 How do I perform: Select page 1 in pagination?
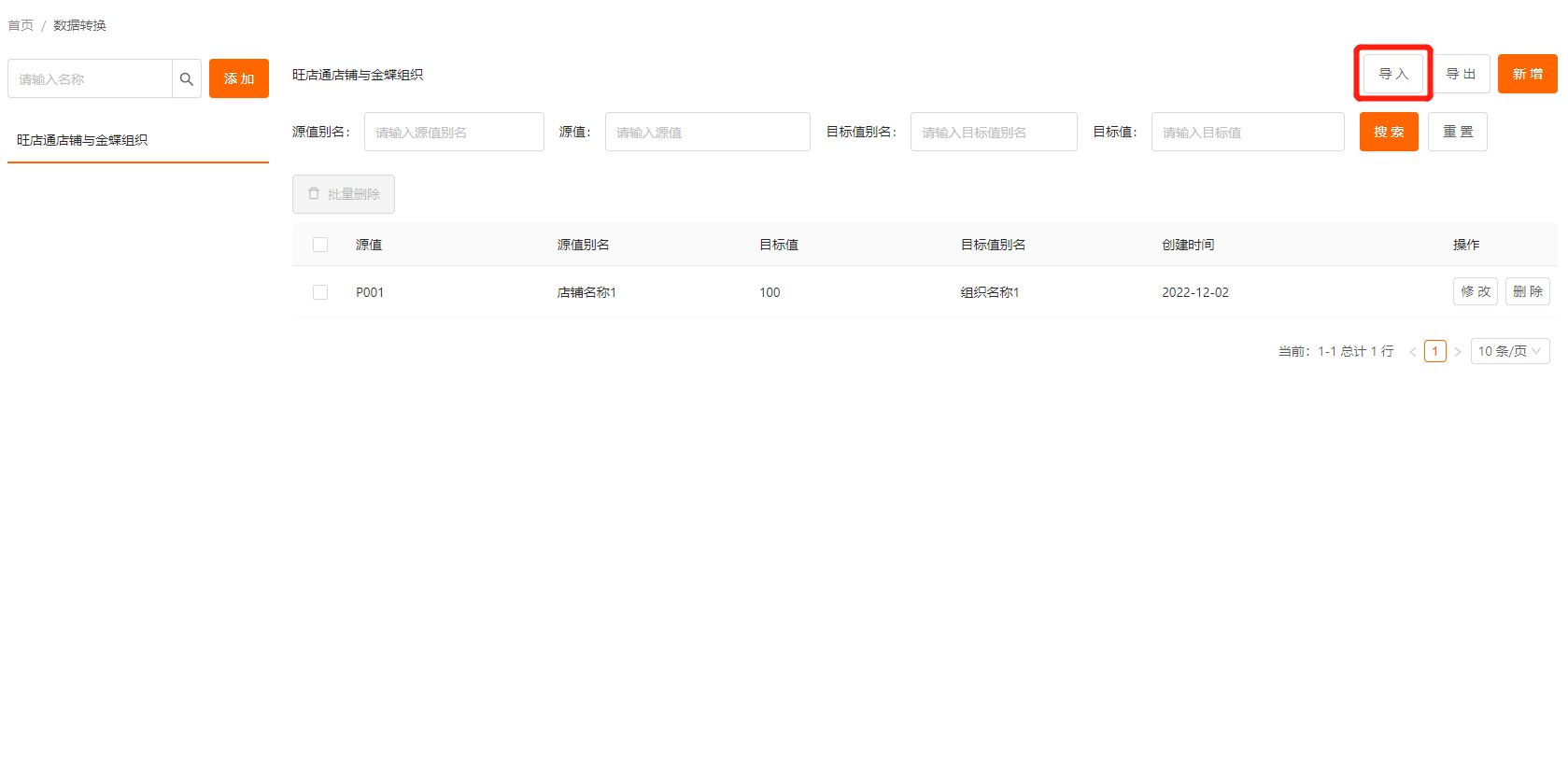click(x=1434, y=351)
